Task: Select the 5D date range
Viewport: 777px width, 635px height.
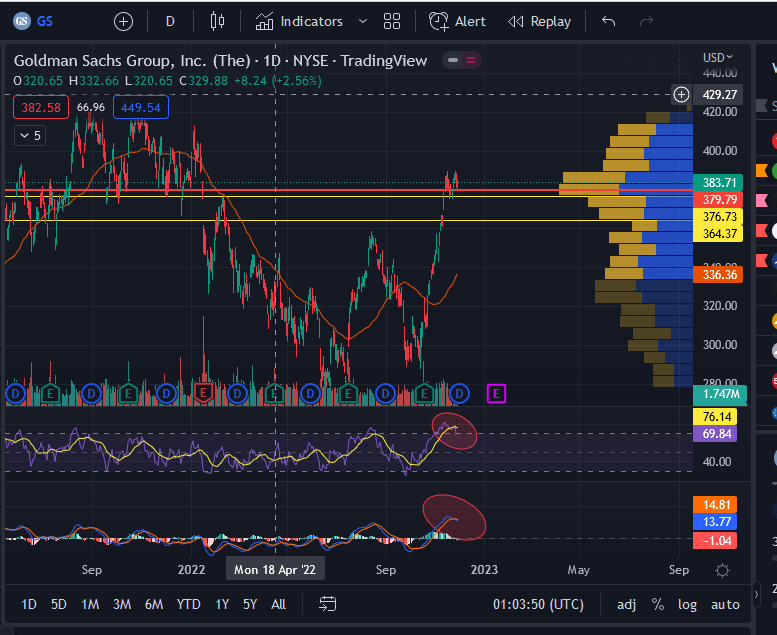Action: coord(58,604)
